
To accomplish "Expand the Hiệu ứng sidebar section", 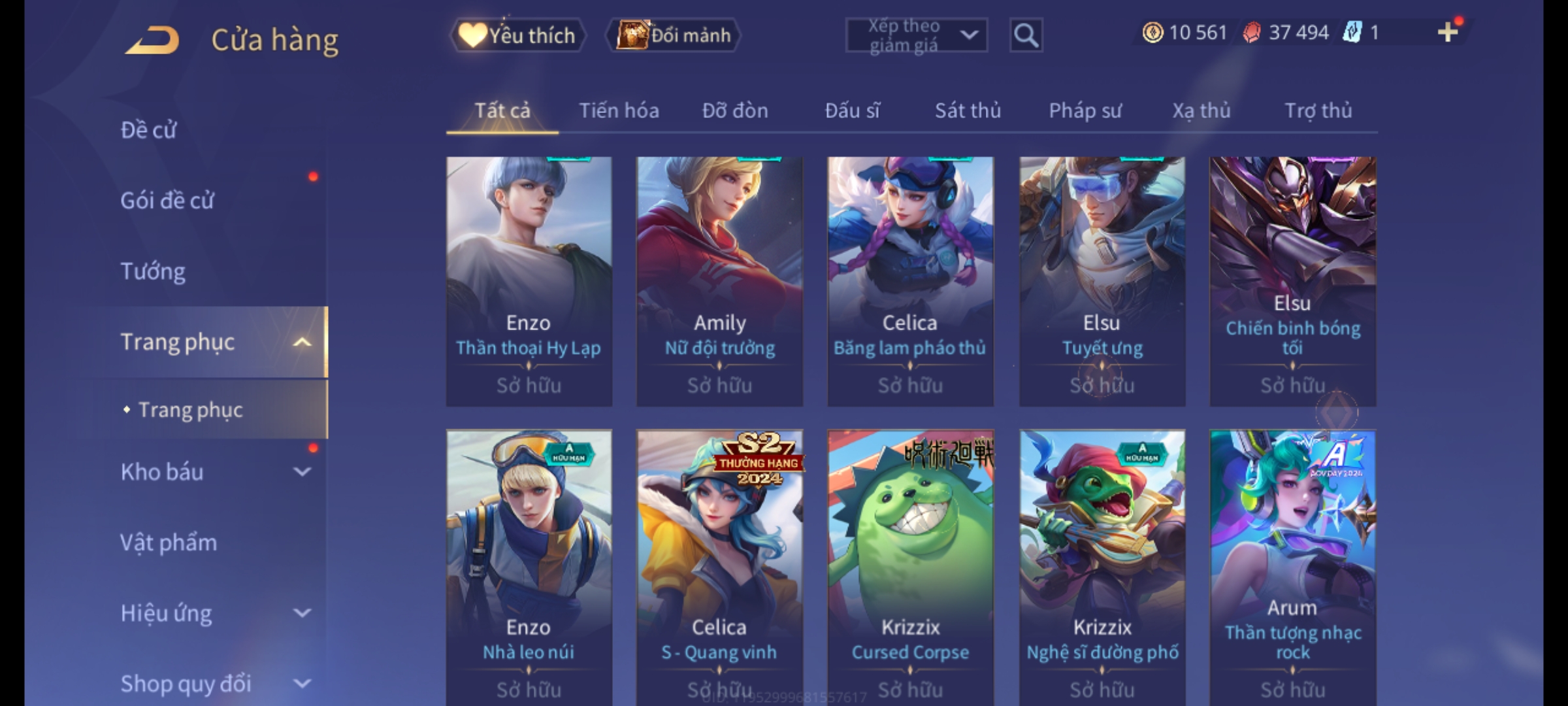I will point(302,613).
